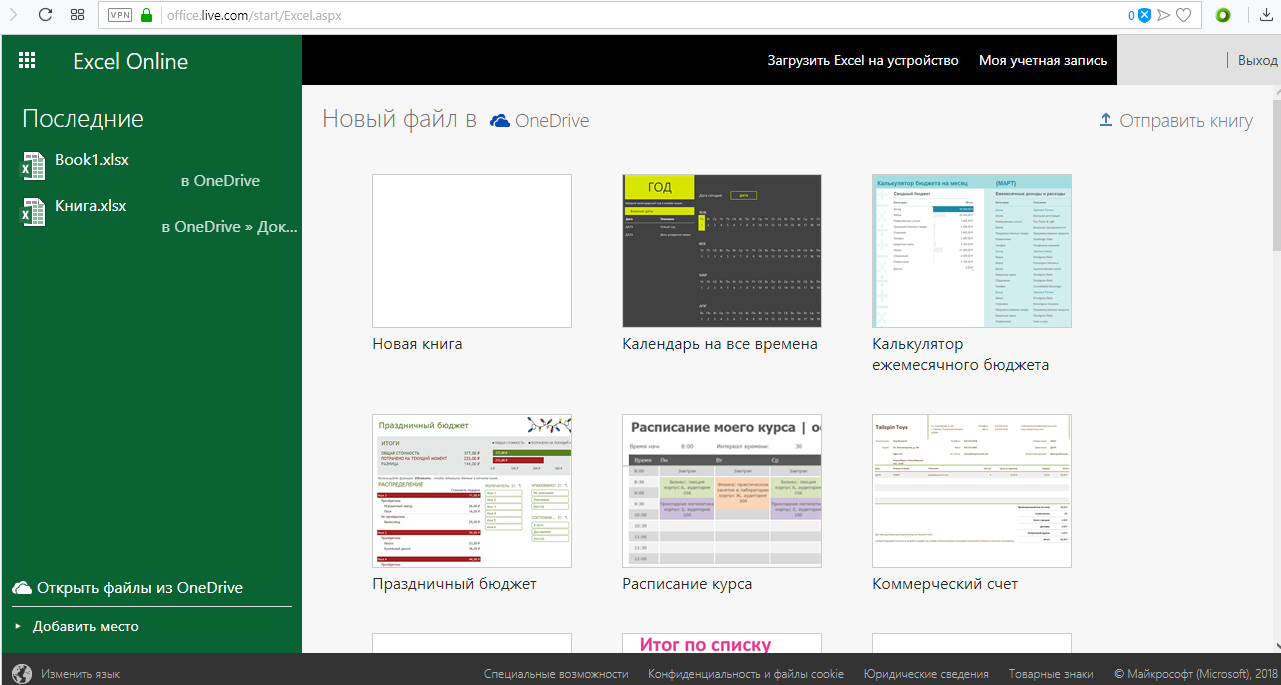This screenshot has width=1281, height=685.
Task: Open the blue ad blocker shield badge
Action: coord(1145,15)
